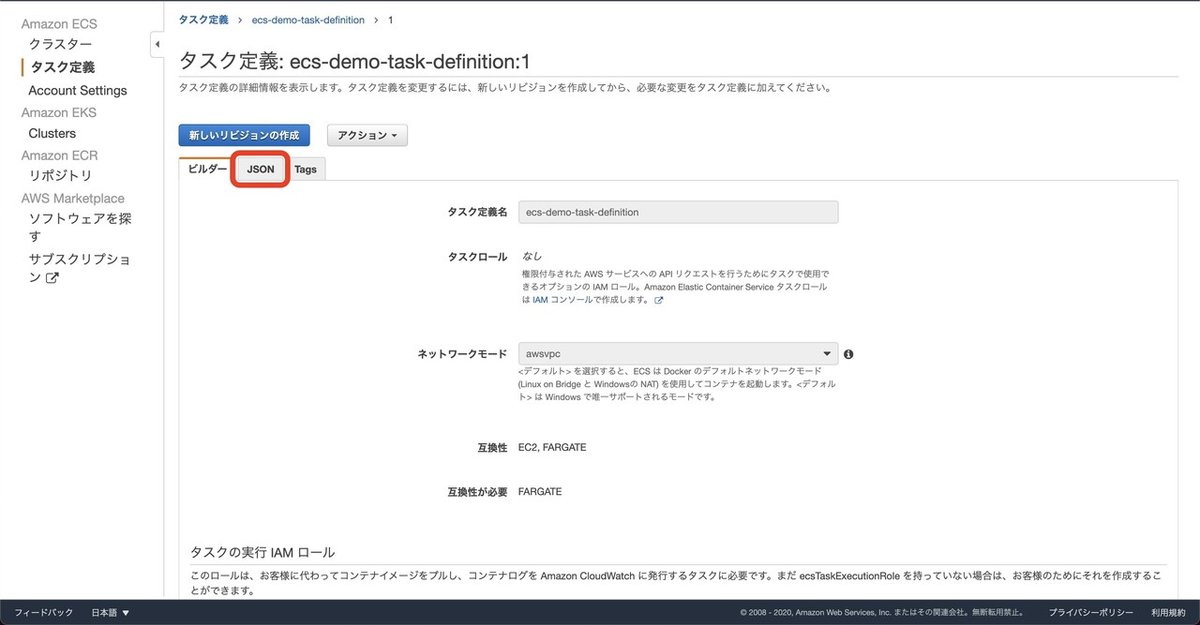Viewport: 1200px width, 625px height.
Task: Click フィードバック in the footer
Action: (43, 612)
